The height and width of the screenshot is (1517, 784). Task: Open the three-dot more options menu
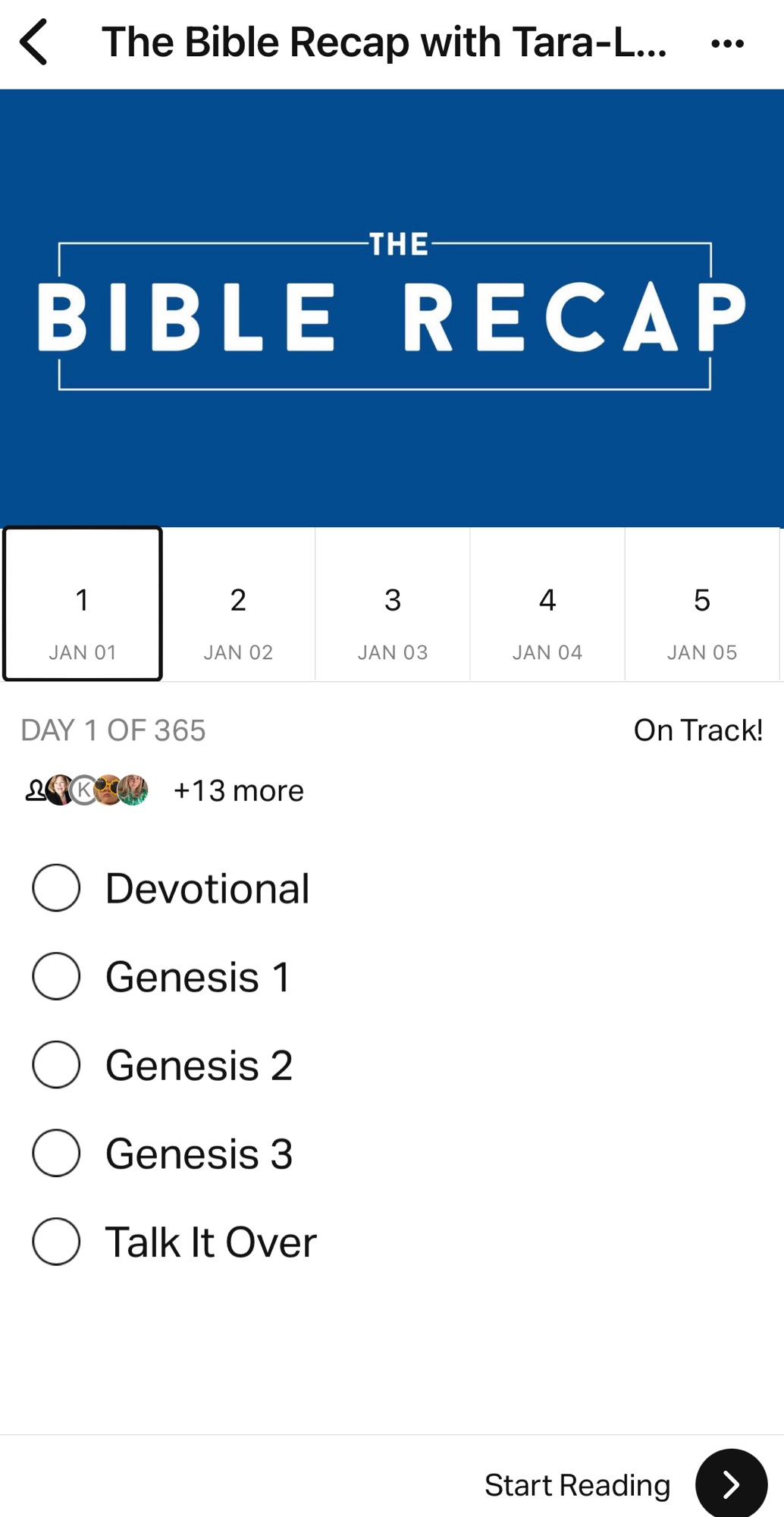tap(727, 44)
